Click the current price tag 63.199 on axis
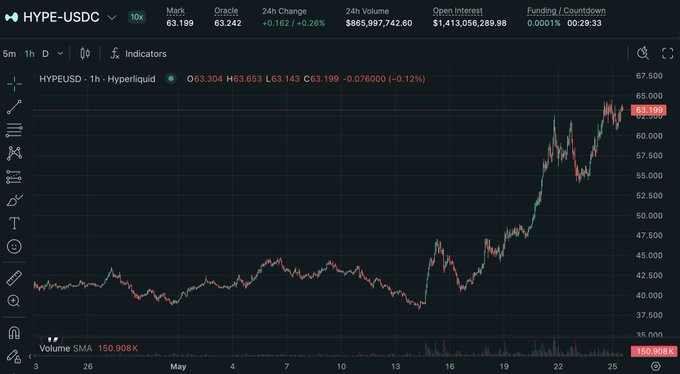The width and height of the screenshot is (680, 374). pyautogui.click(x=648, y=110)
